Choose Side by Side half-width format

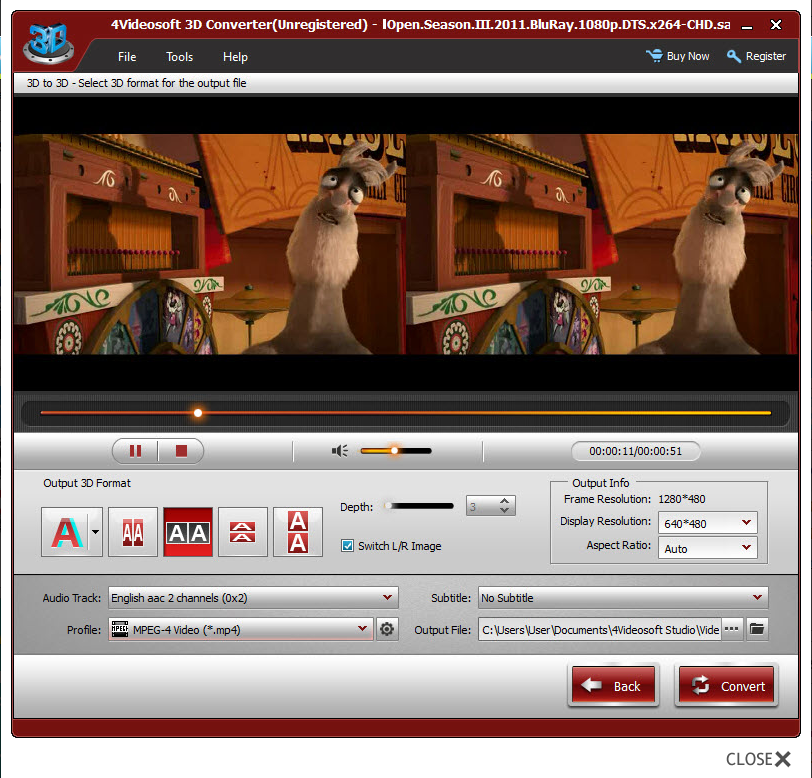click(x=133, y=532)
